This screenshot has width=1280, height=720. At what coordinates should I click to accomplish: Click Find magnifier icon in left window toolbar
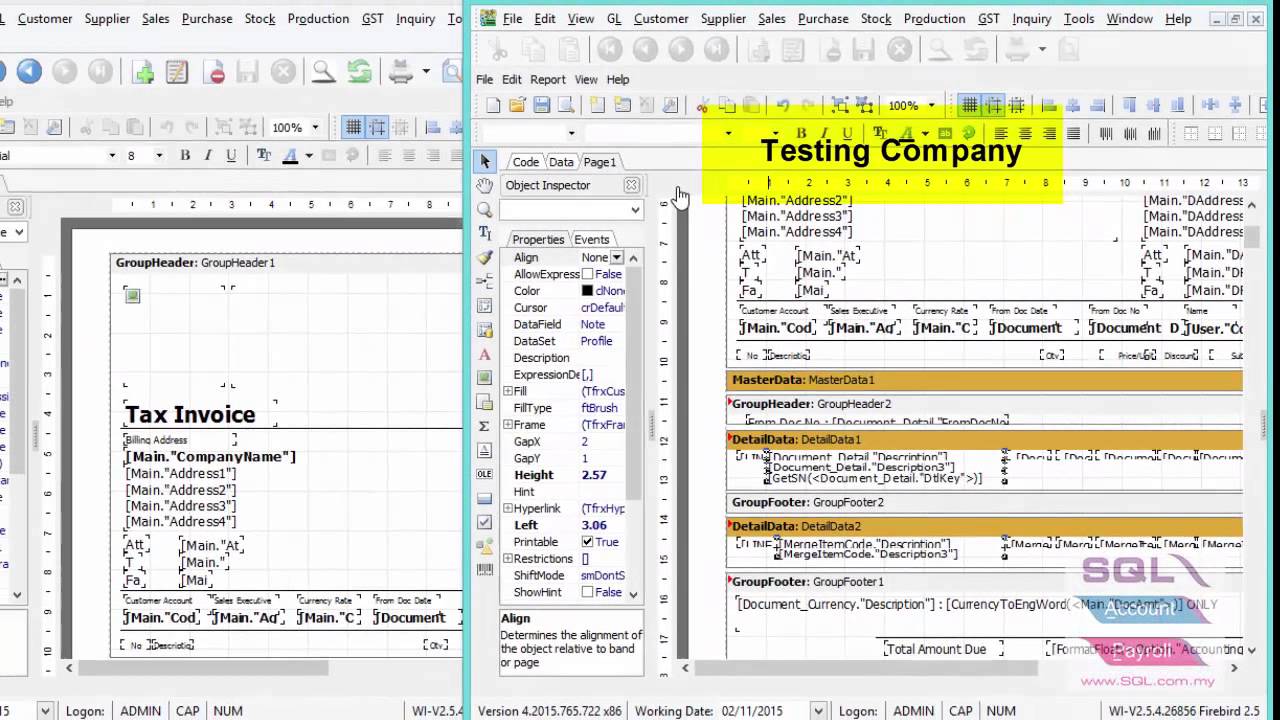coord(323,71)
